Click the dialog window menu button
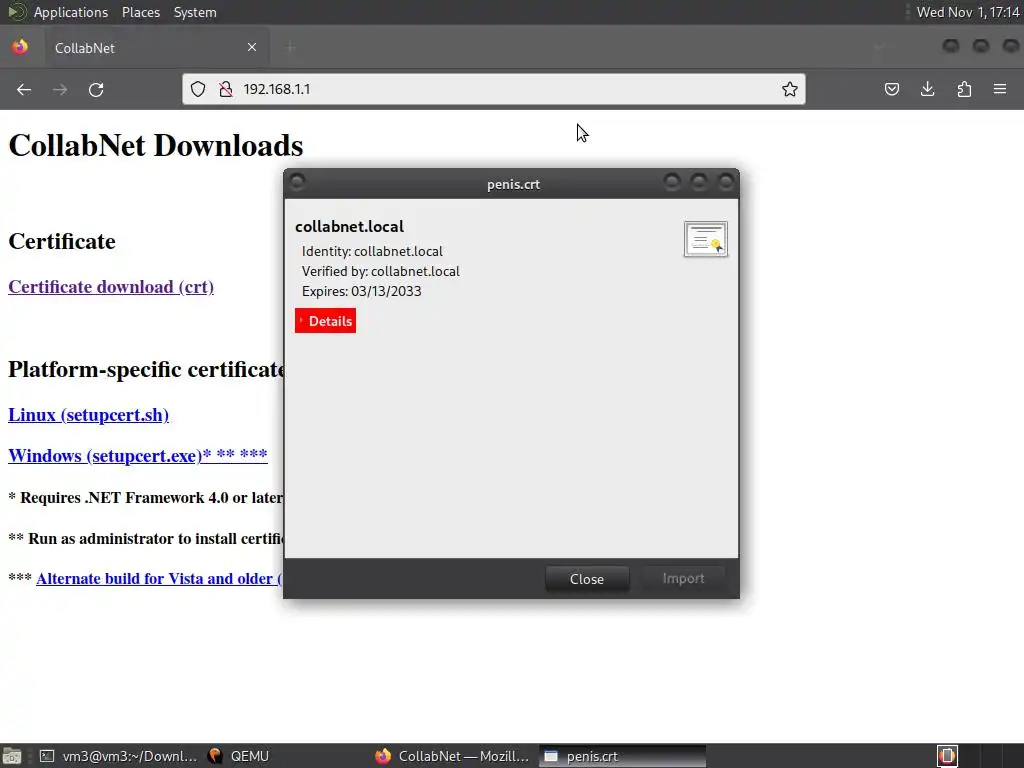 (x=297, y=182)
